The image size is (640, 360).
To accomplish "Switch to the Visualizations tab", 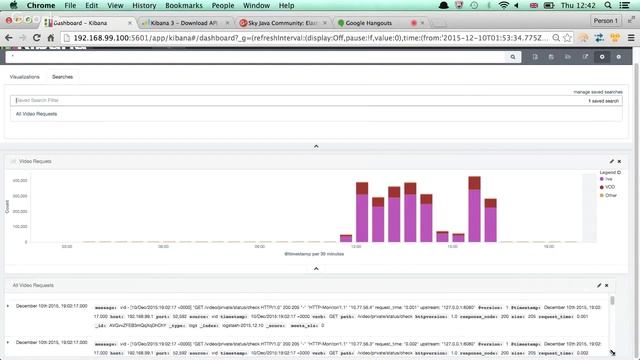I will point(24,77).
